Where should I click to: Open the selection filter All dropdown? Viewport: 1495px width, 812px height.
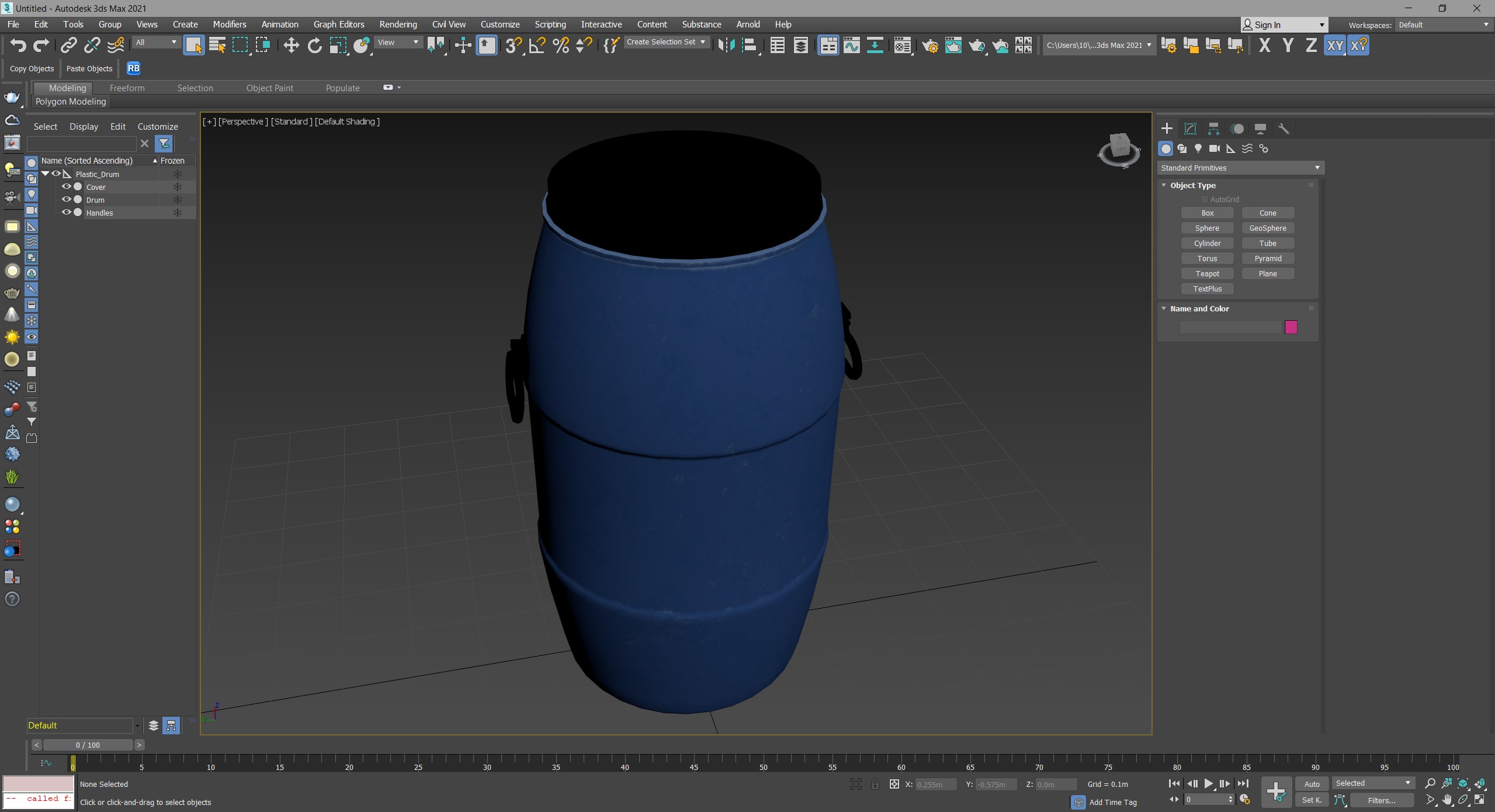click(x=155, y=43)
